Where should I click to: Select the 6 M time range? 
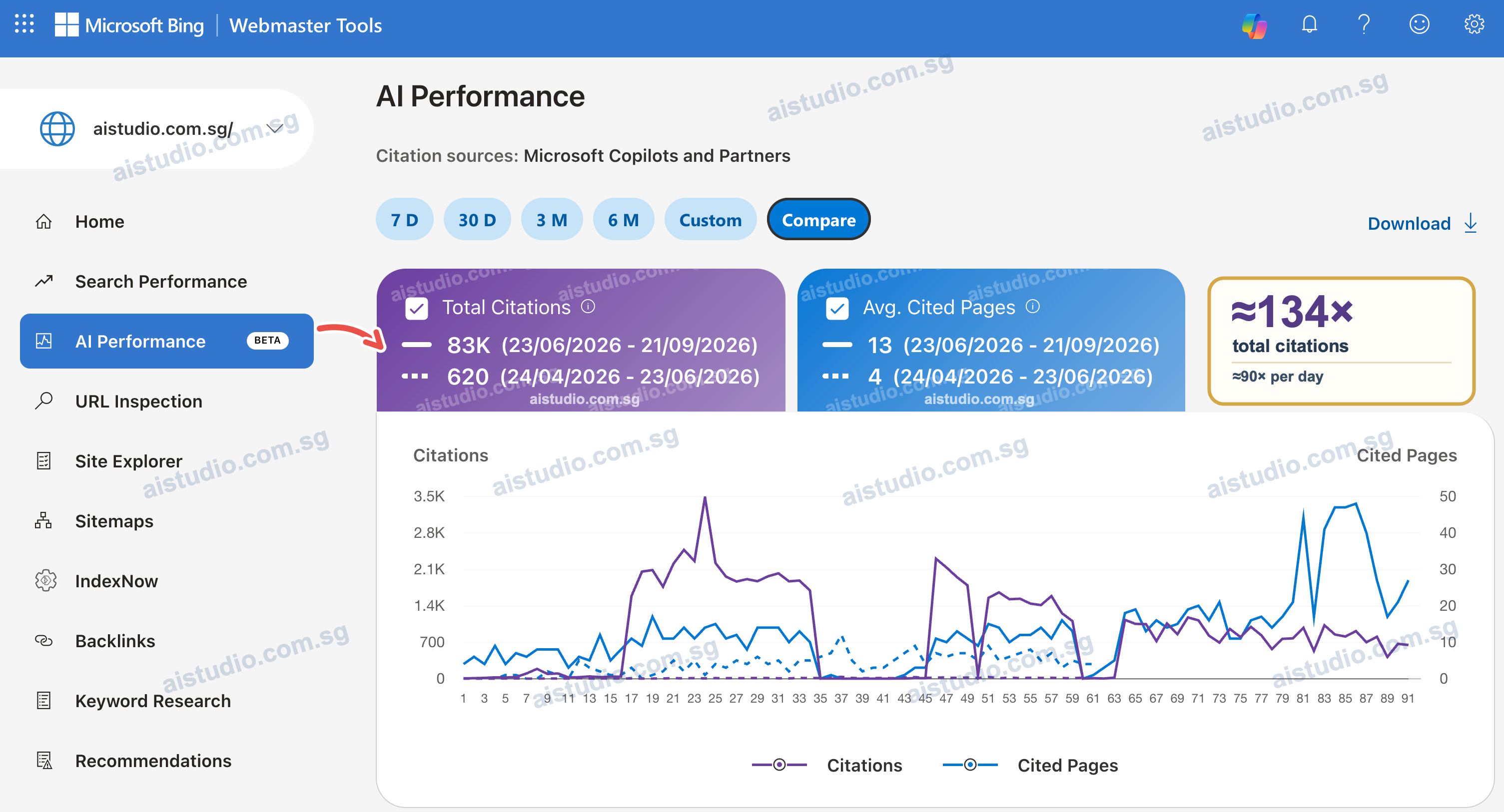624,219
